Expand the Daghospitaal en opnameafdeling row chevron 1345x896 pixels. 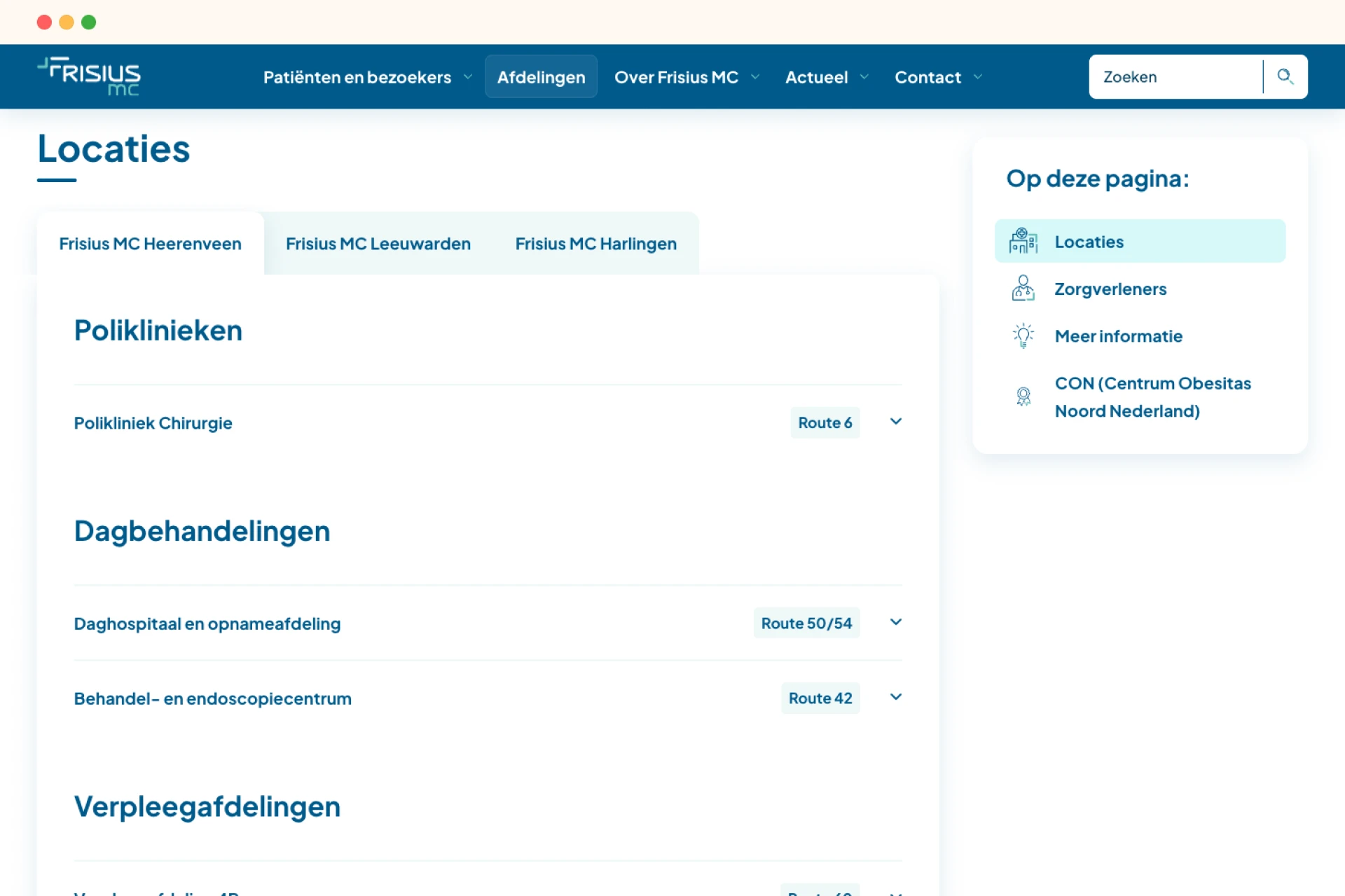895,622
